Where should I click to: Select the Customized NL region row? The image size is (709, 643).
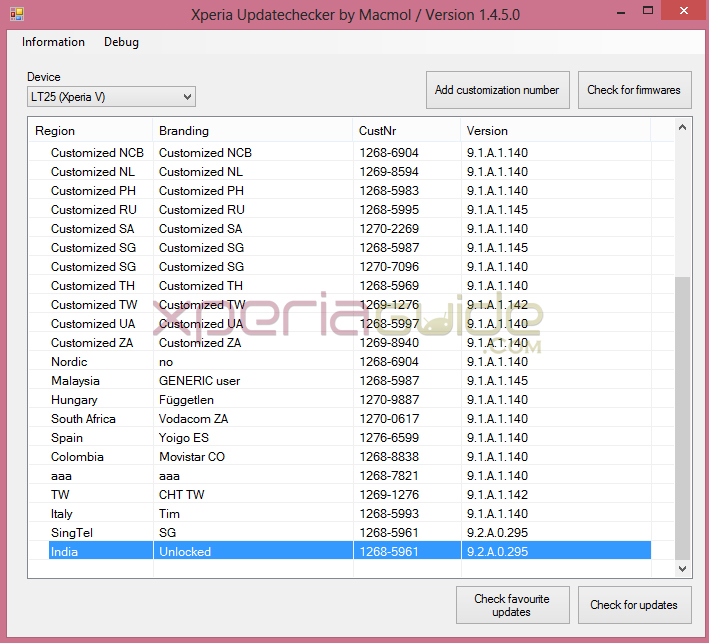pyautogui.click(x=340, y=172)
